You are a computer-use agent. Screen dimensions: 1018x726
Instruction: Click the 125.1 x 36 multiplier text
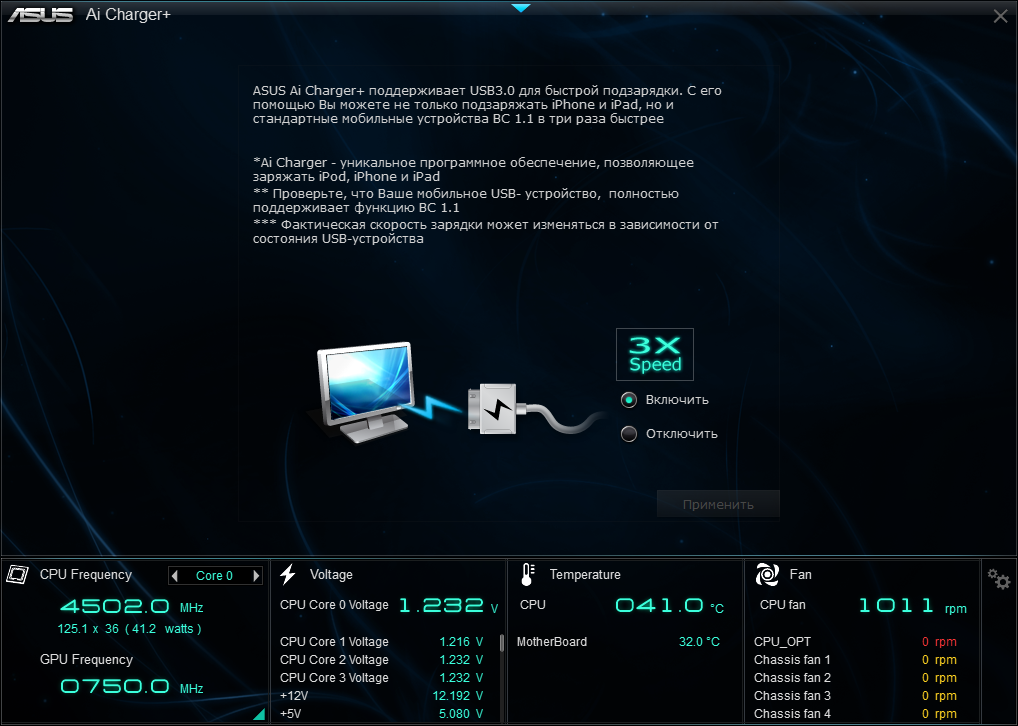click(129, 629)
